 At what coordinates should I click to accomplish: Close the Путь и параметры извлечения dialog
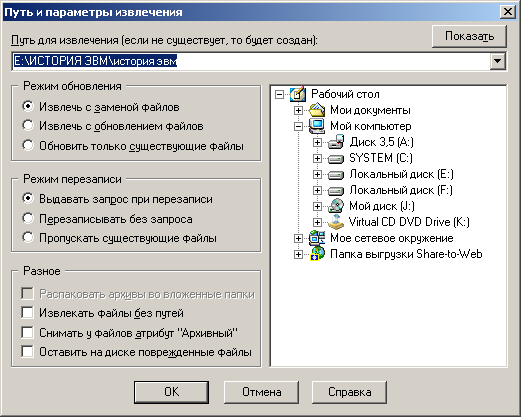click(x=508, y=12)
